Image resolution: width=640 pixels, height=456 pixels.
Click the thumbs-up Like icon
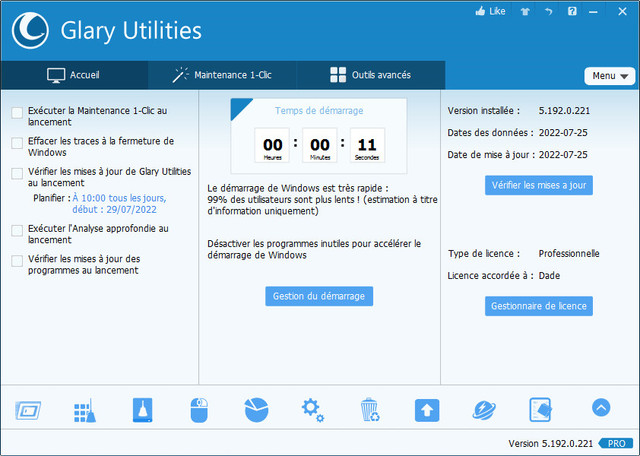click(x=480, y=11)
